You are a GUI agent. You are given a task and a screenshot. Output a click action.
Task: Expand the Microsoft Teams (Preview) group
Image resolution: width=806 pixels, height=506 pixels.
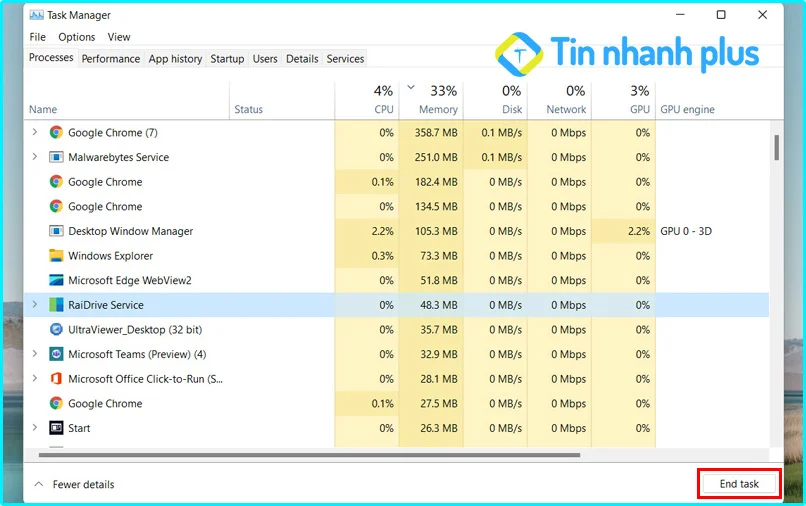pos(34,354)
